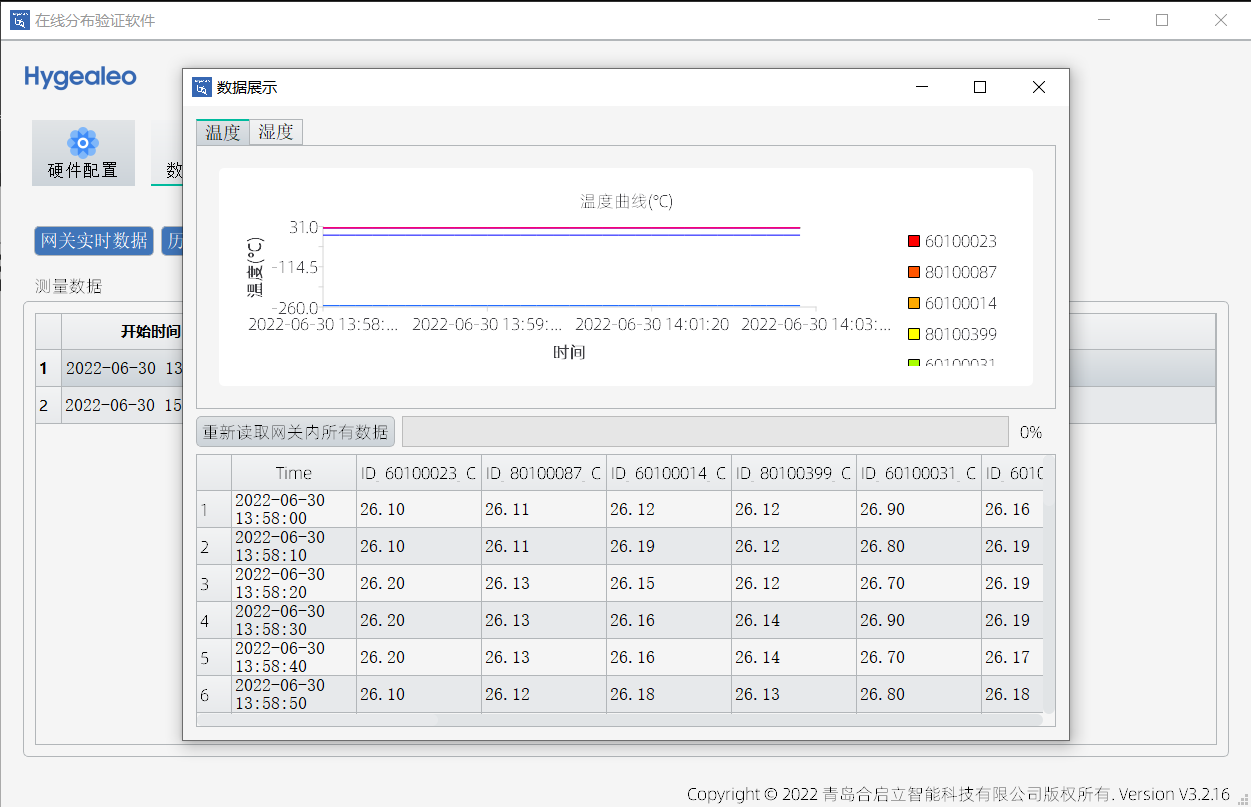
Task: Switch to the 温度 tab
Action: click(x=222, y=132)
